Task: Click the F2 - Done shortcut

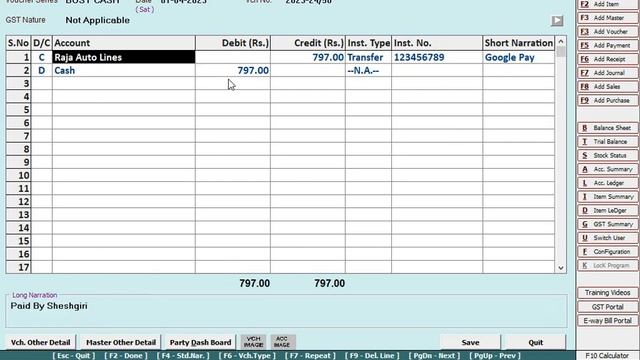Action: pyautogui.click(x=126, y=356)
